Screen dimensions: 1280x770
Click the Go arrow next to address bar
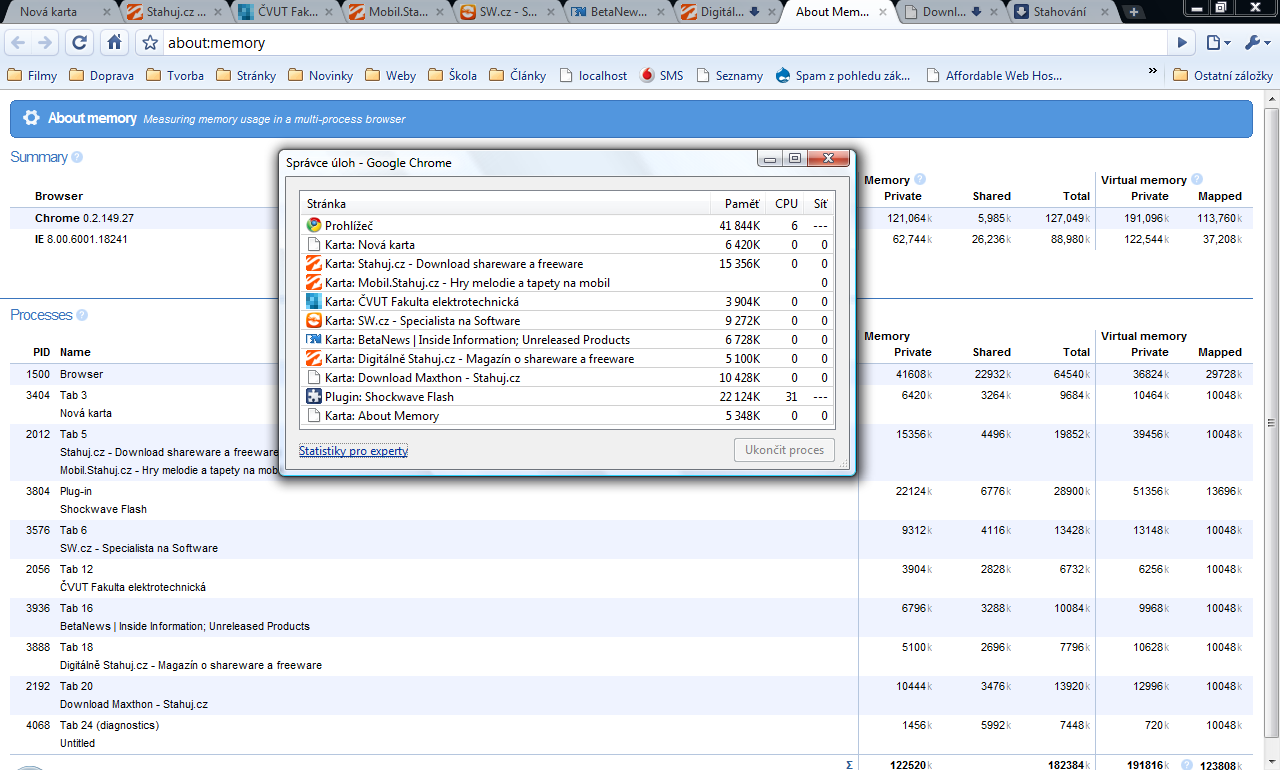coord(1183,43)
